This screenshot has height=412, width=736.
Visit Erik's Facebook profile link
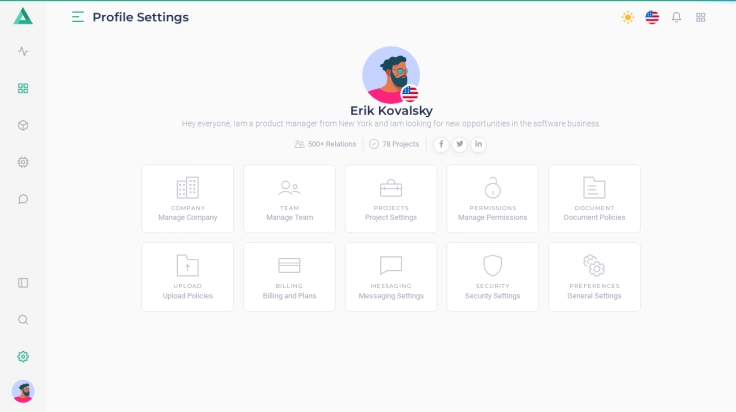[x=441, y=144]
